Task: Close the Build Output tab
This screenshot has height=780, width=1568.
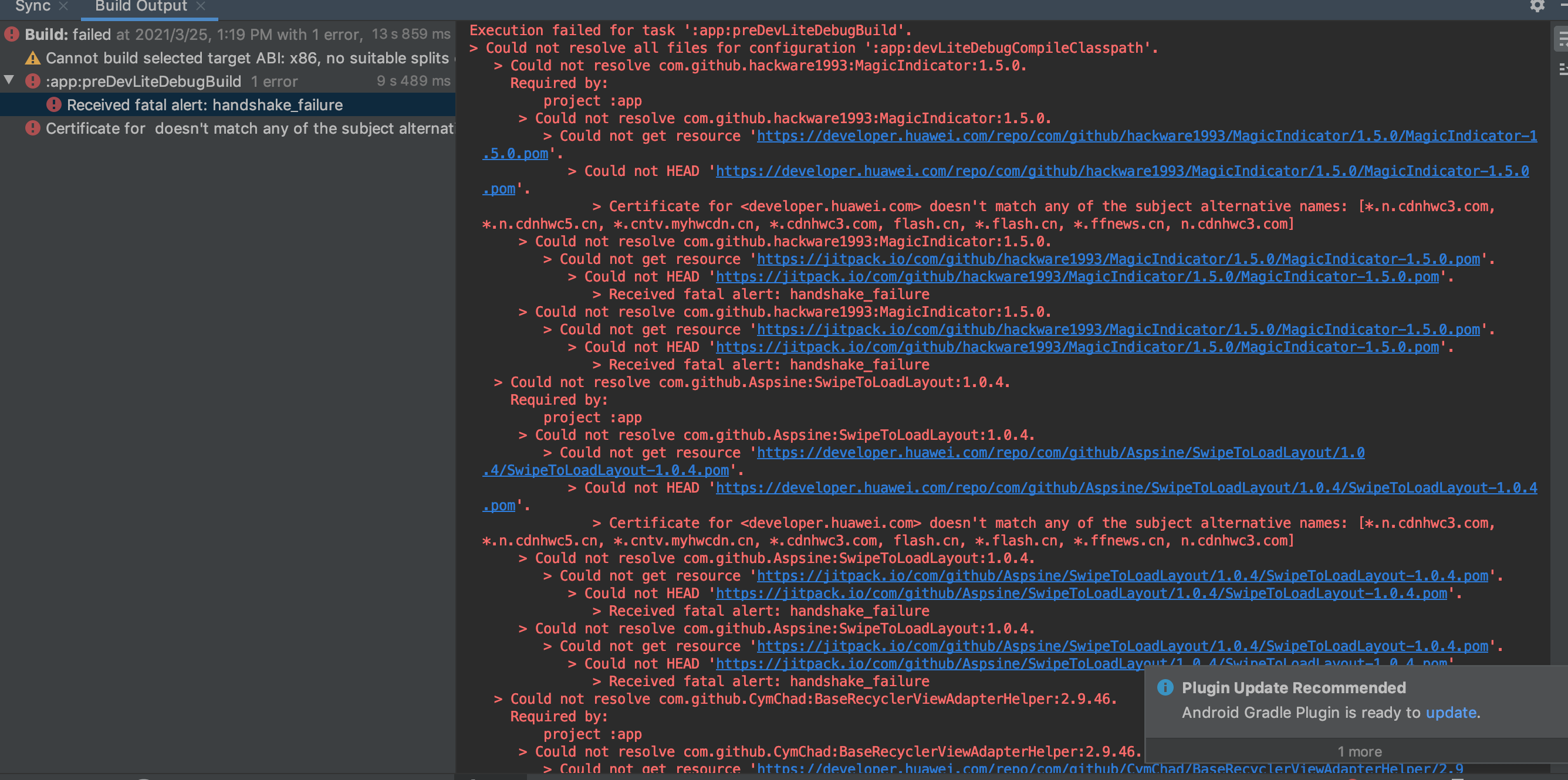Action: pyautogui.click(x=201, y=6)
